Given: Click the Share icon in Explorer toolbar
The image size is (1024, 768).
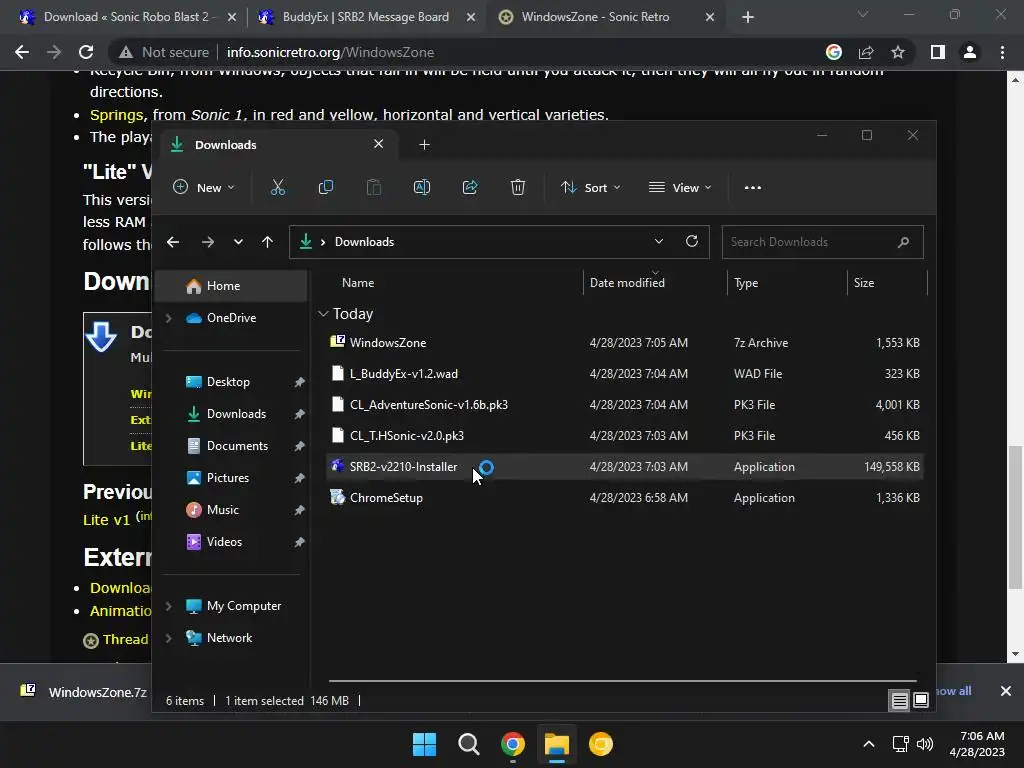Looking at the screenshot, I should point(470,187).
